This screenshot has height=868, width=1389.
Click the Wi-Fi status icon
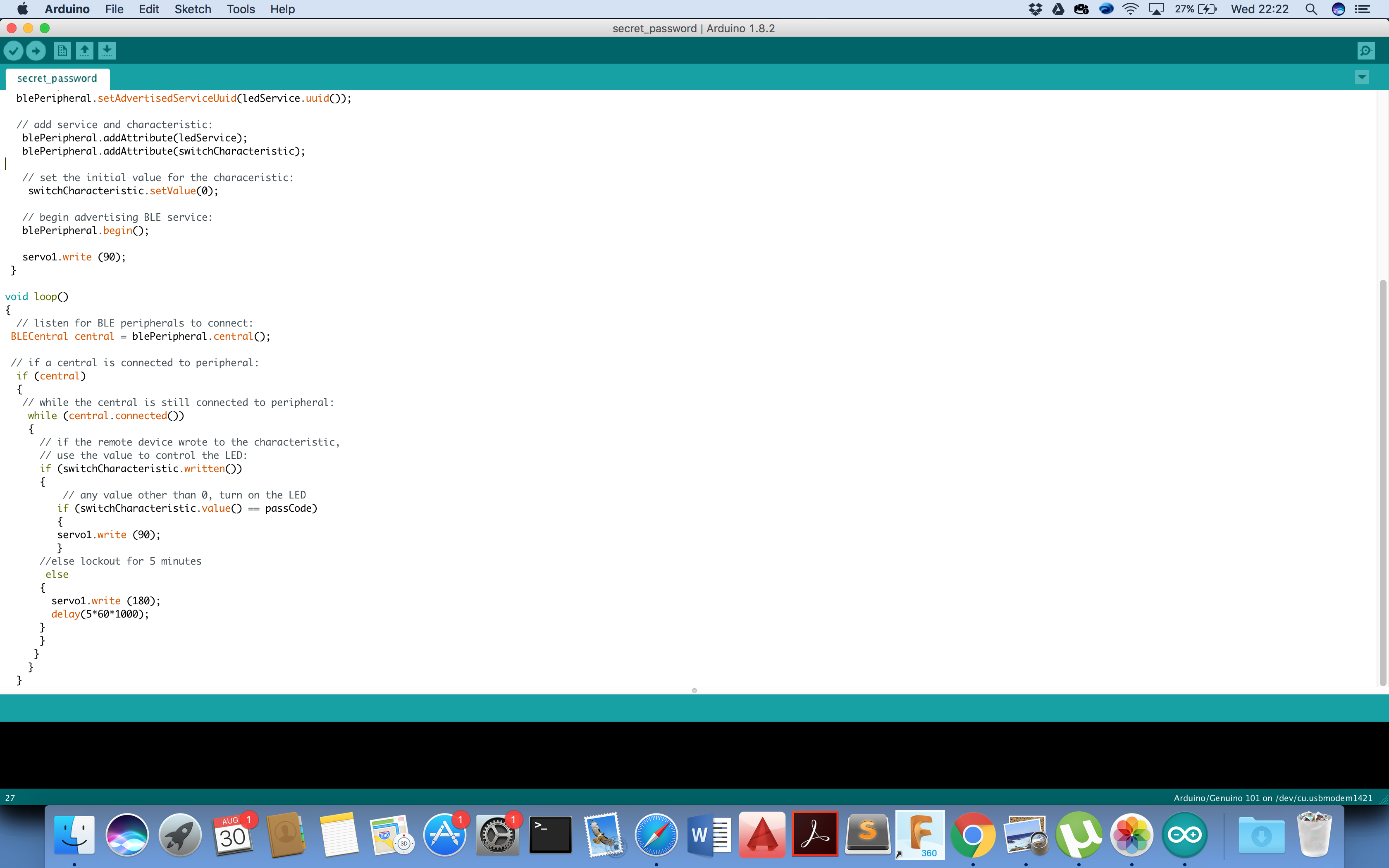pyautogui.click(x=1130, y=9)
